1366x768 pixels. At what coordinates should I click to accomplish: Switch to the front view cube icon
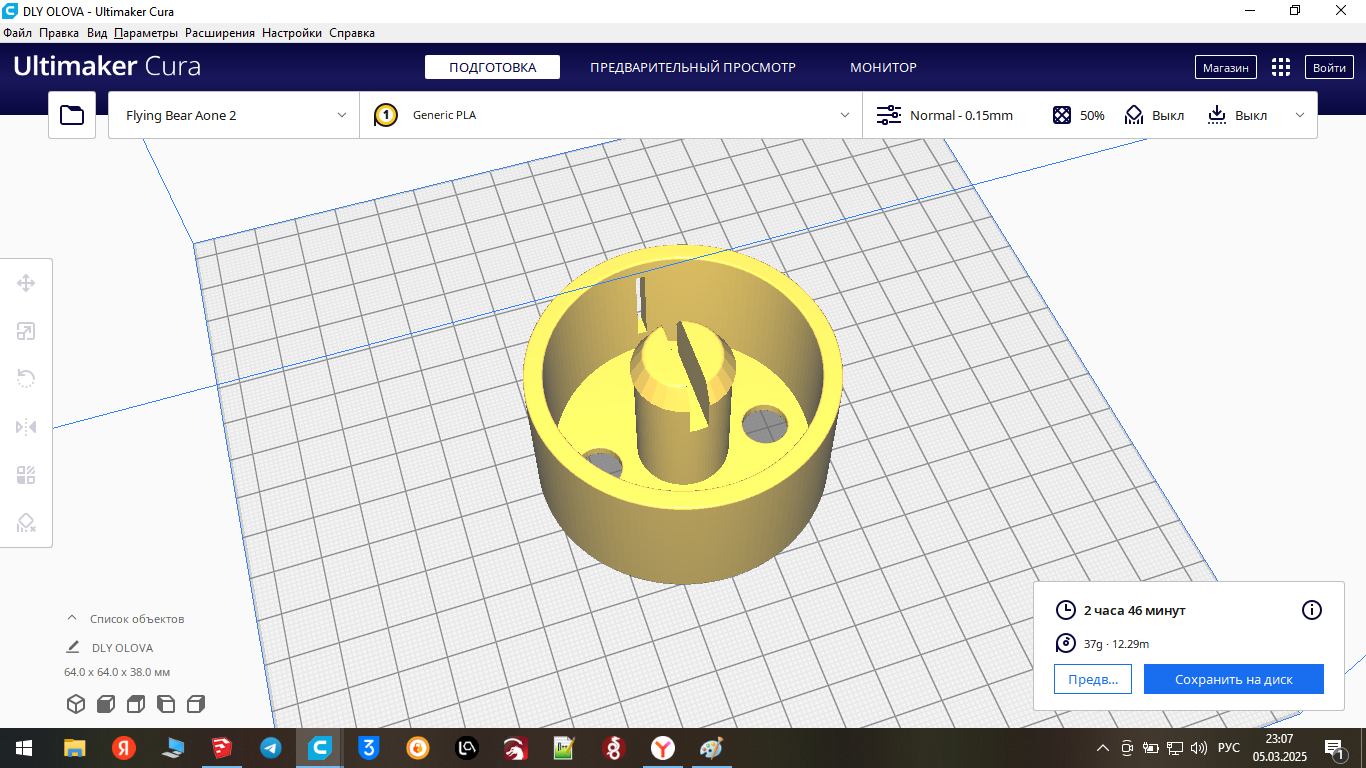pyautogui.click(x=106, y=704)
